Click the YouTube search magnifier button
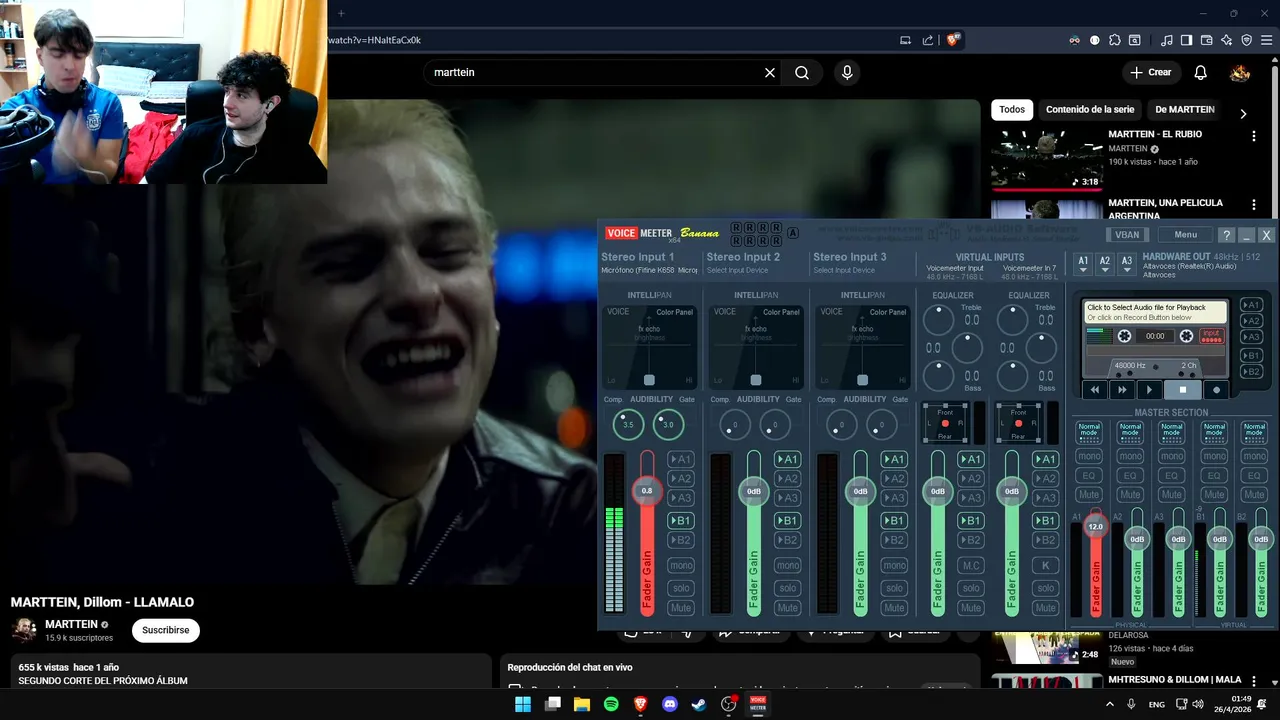1280x720 pixels. [802, 73]
